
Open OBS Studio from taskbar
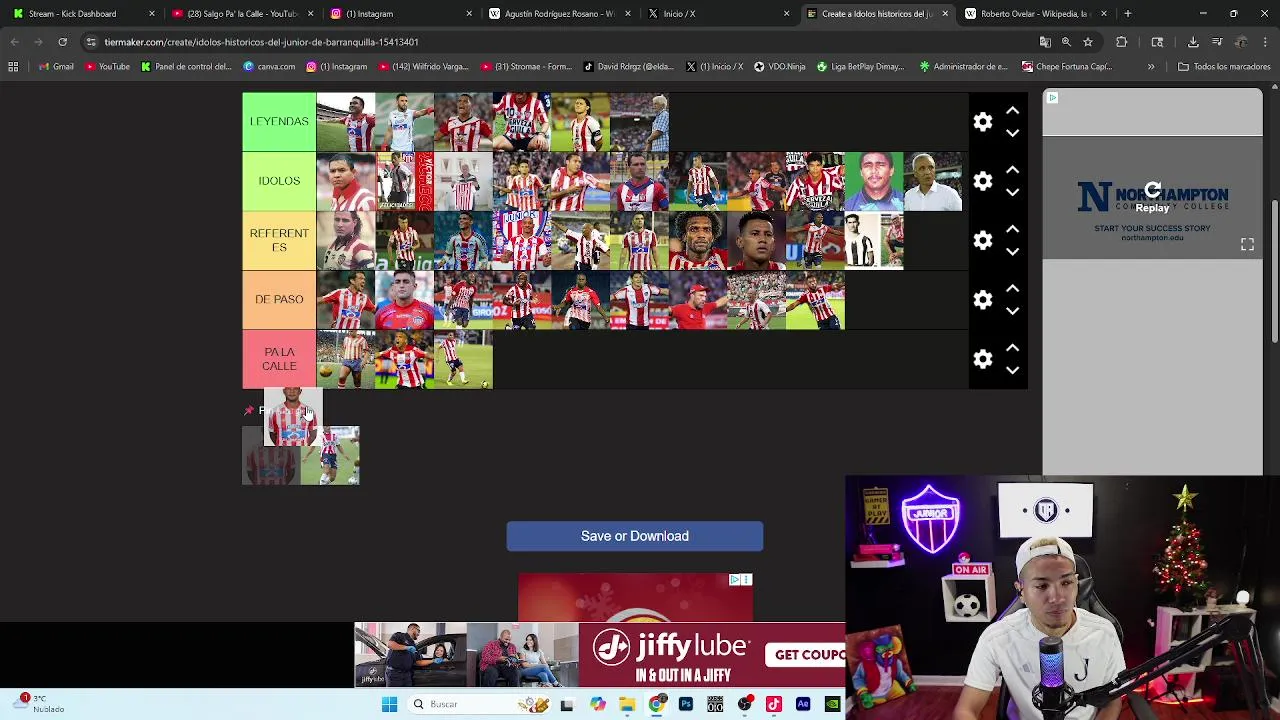tap(744, 704)
